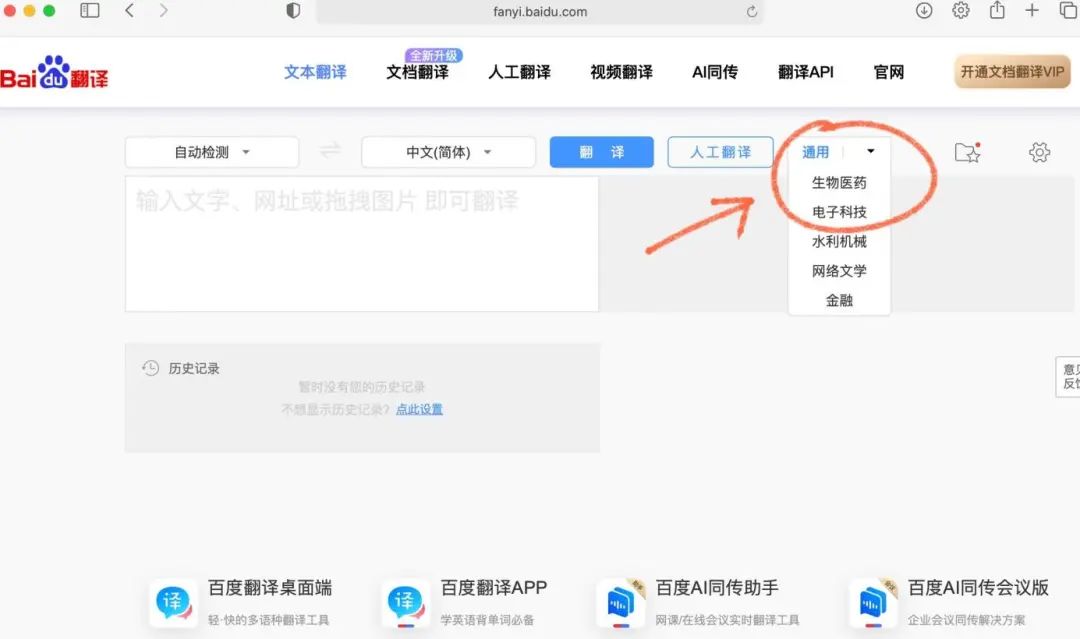
Task: Click the Safari sidebar toggle icon
Action: coord(90,10)
